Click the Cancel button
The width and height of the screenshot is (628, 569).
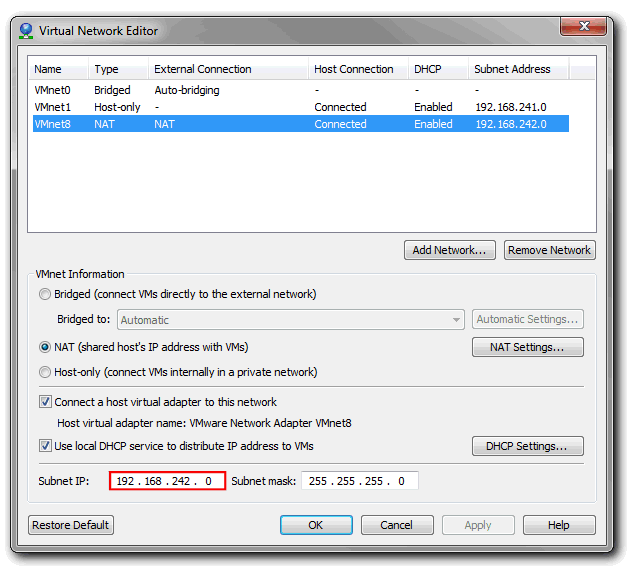[397, 525]
